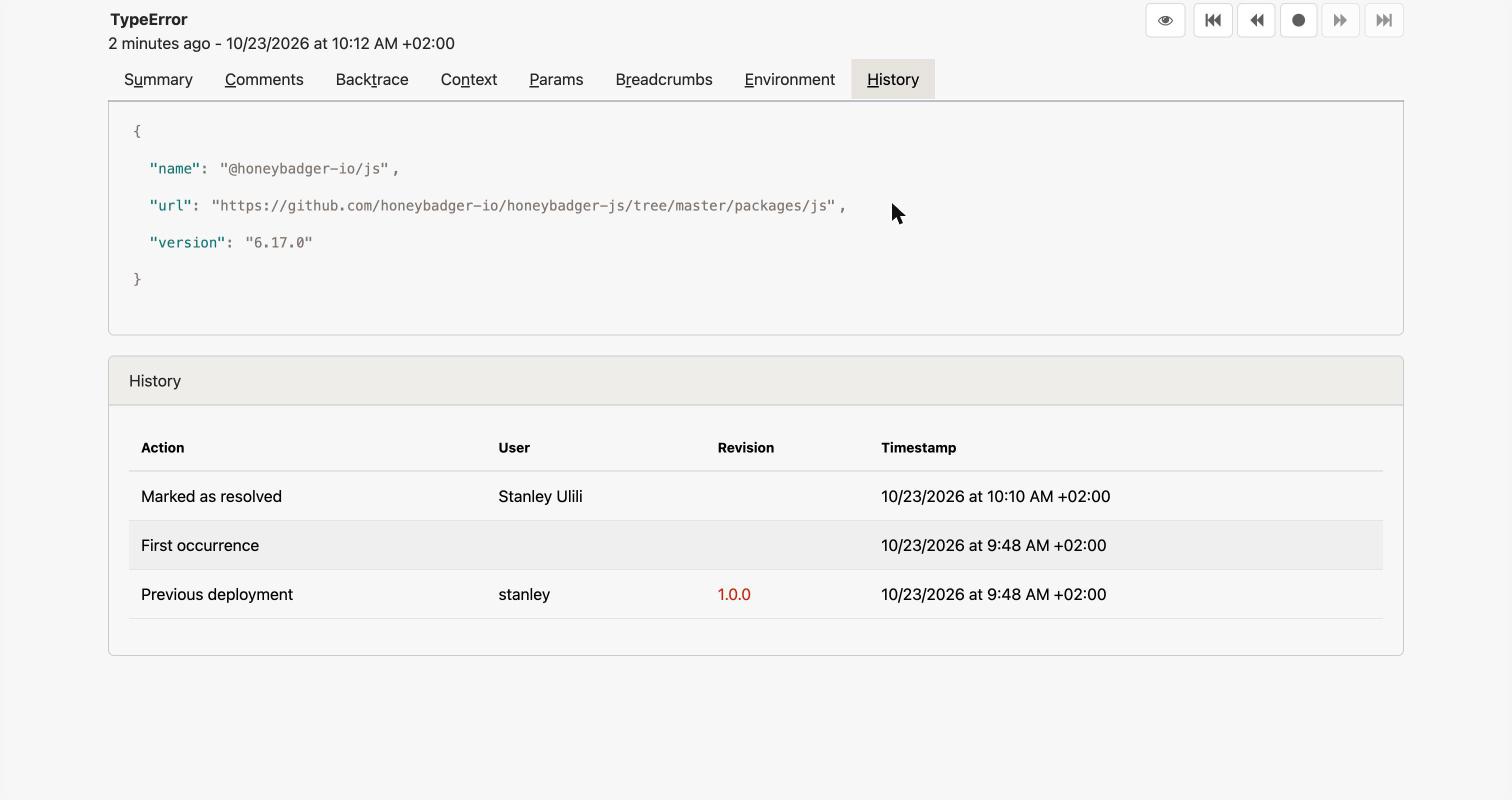Click the History panel heading

155,381
